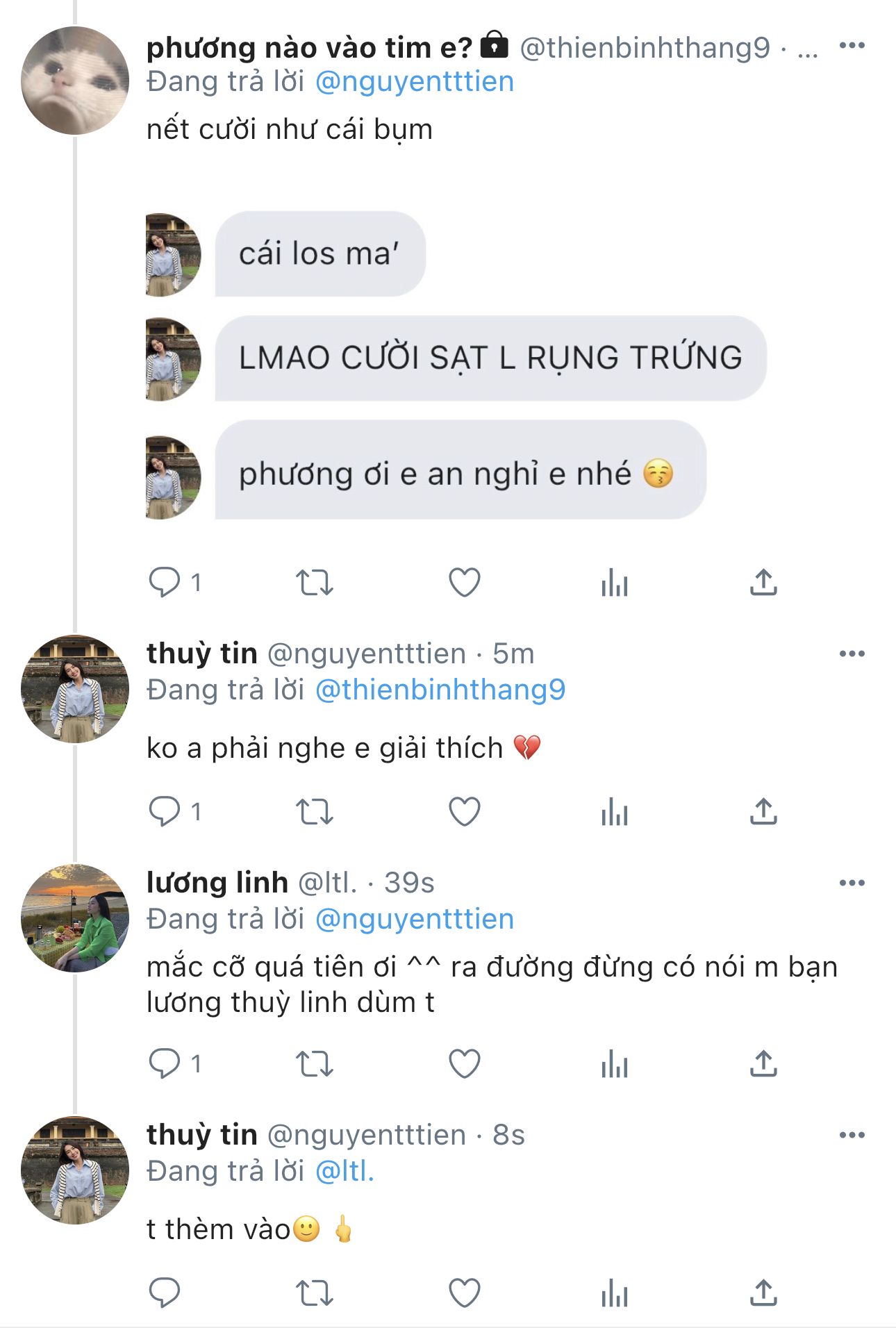
Task: Retweet the first tweet with chat screenshots
Action: (315, 582)
